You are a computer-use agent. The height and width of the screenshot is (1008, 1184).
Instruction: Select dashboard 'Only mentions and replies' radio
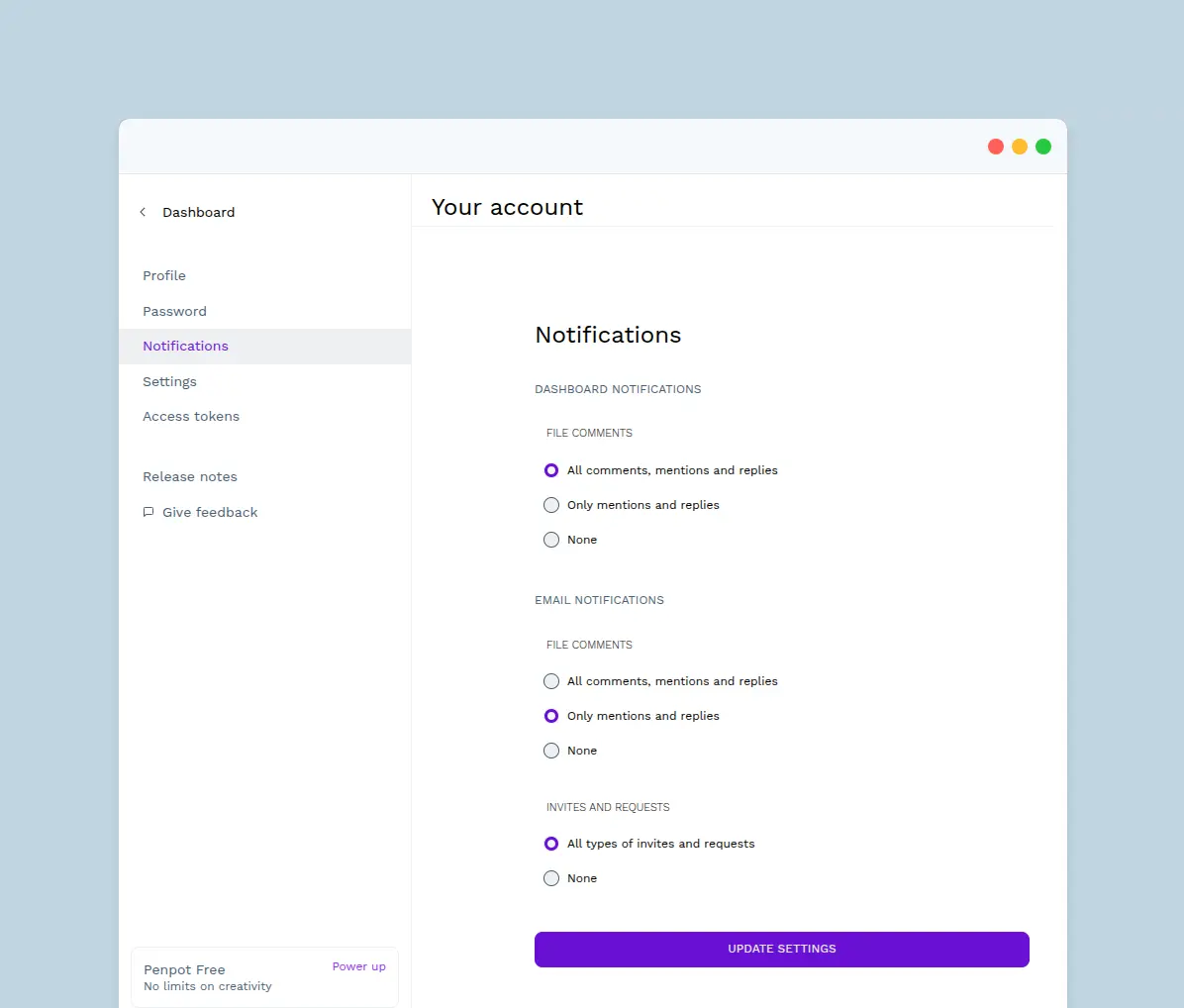click(551, 505)
